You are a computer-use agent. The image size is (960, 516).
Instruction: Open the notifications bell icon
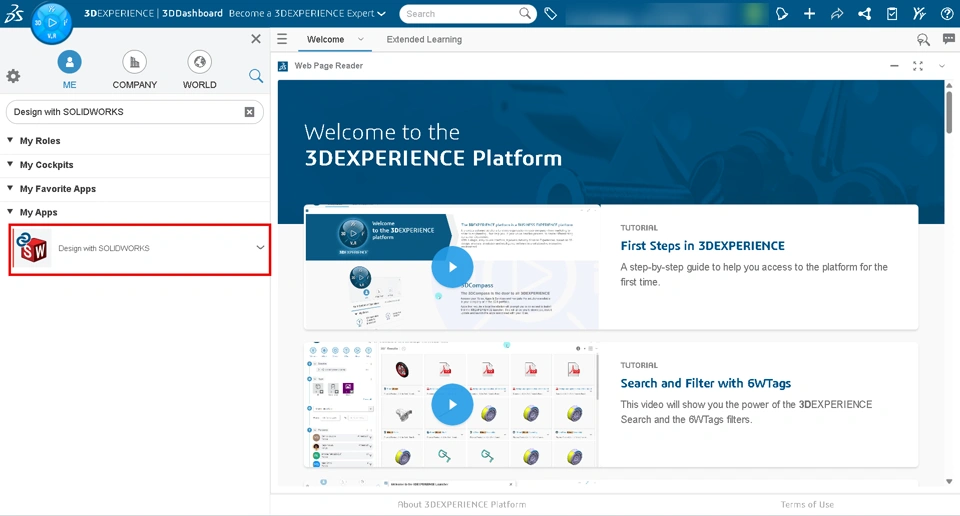point(781,14)
